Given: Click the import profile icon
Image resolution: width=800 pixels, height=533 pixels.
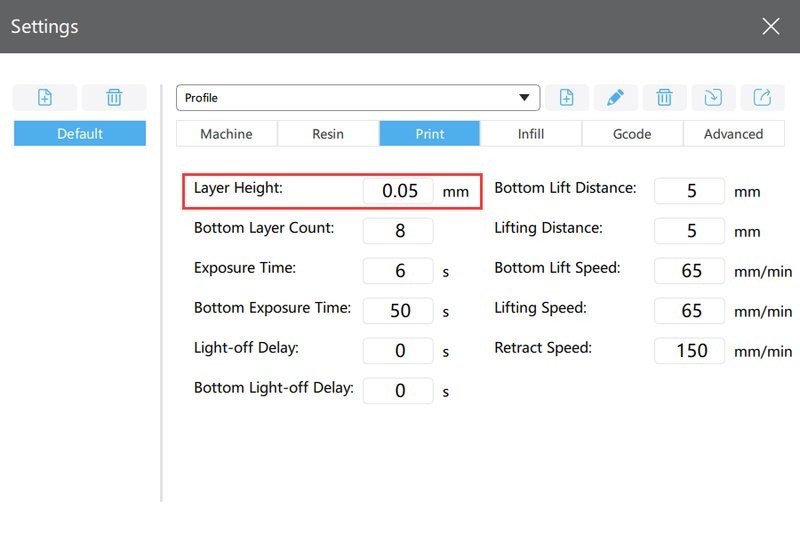Looking at the screenshot, I should [x=713, y=97].
